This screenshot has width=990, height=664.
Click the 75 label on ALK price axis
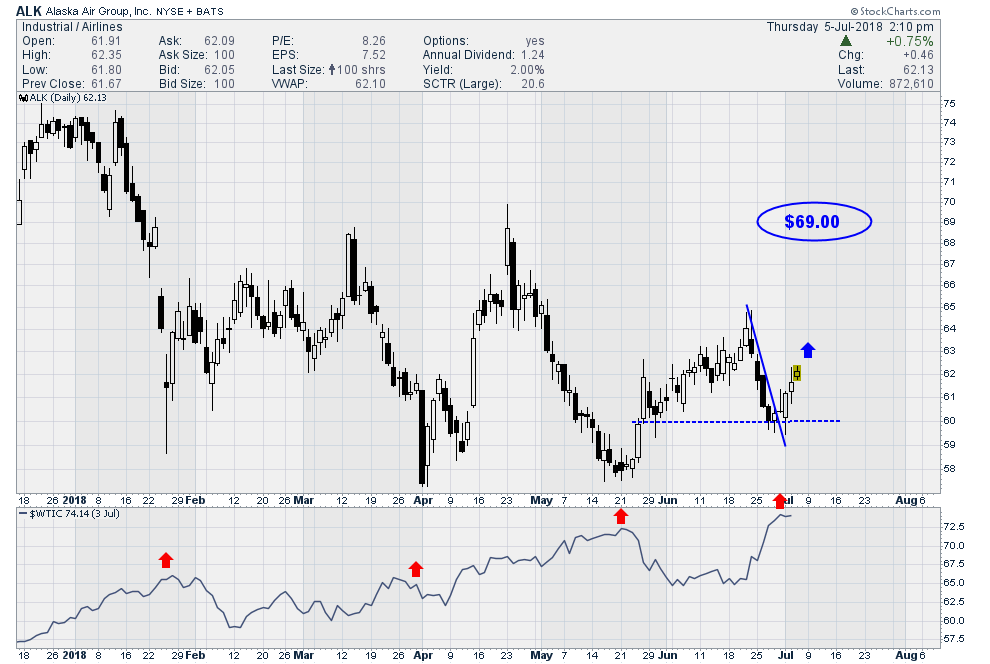point(949,104)
